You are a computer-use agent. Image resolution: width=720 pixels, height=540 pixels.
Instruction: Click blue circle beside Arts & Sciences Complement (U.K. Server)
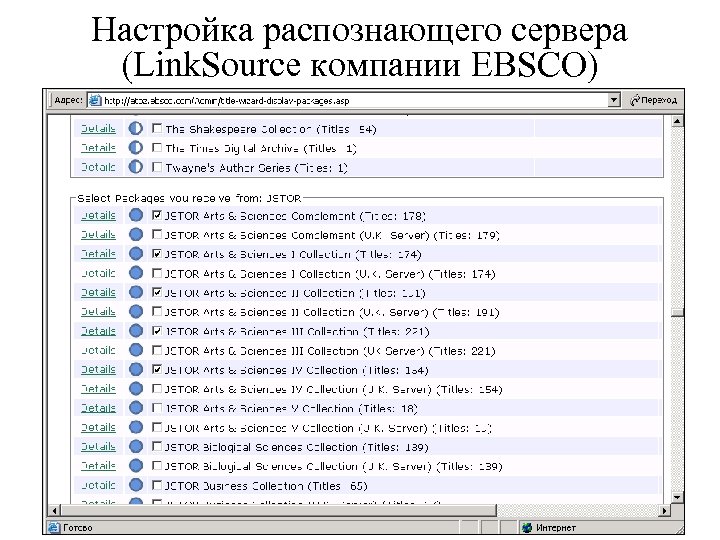tap(135, 234)
